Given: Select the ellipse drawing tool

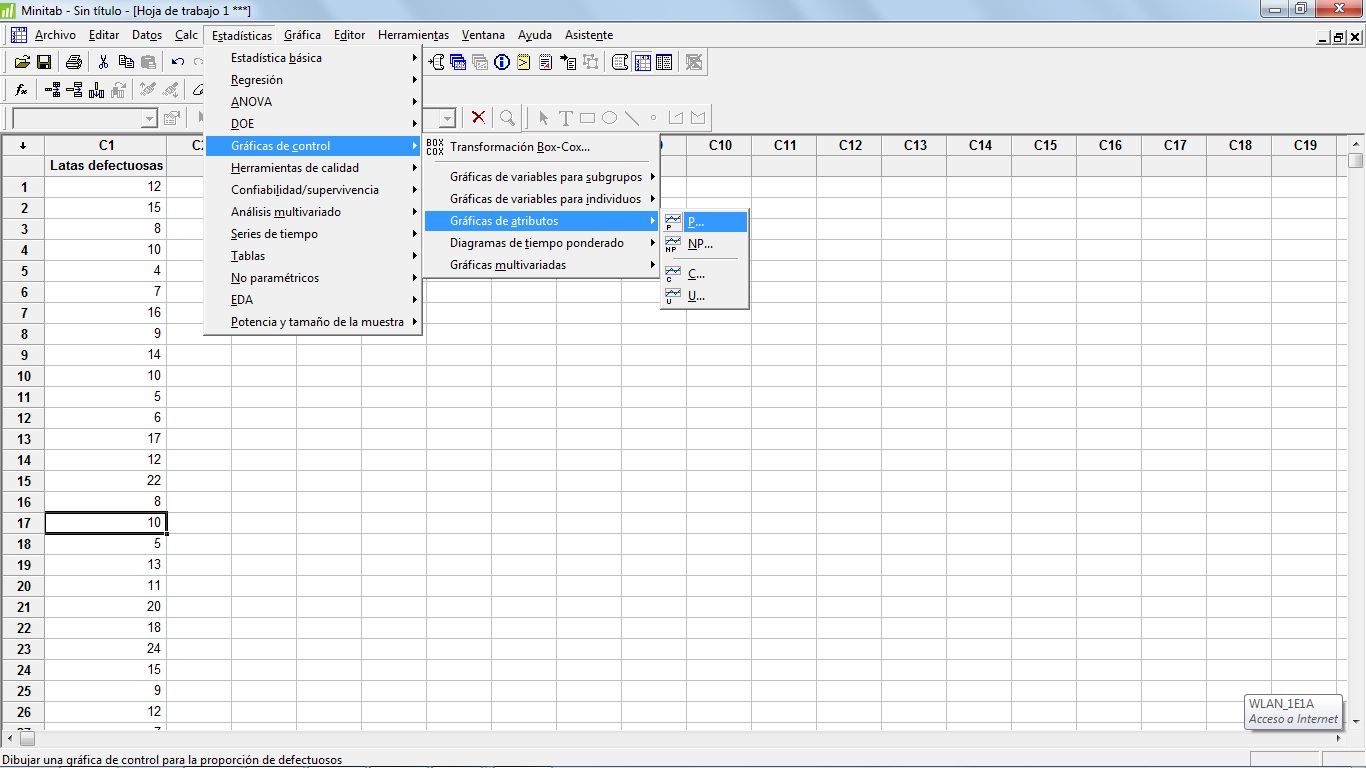Looking at the screenshot, I should [x=610, y=118].
